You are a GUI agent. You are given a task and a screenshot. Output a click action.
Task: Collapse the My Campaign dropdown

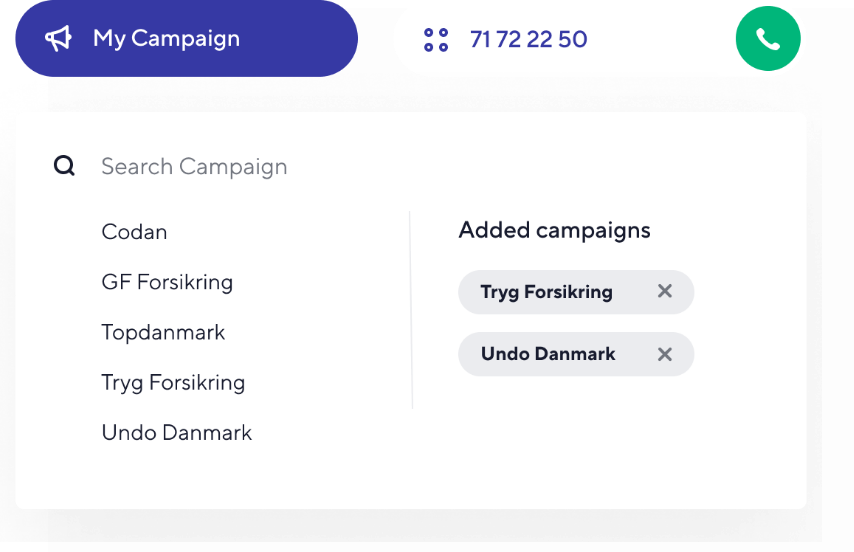pos(186,39)
